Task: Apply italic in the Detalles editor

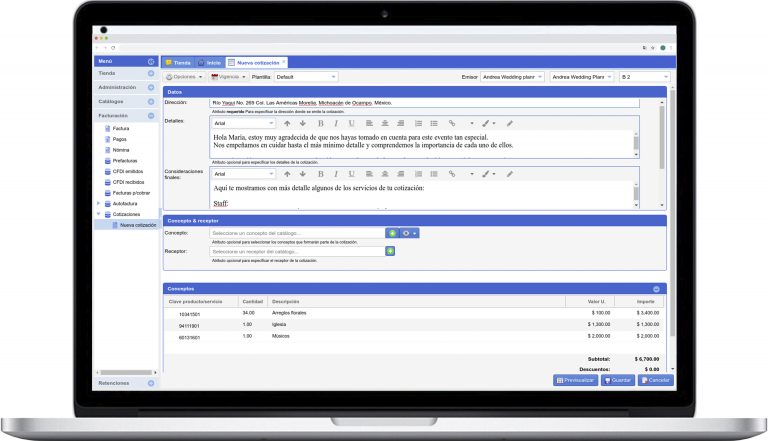Action: 335,123
